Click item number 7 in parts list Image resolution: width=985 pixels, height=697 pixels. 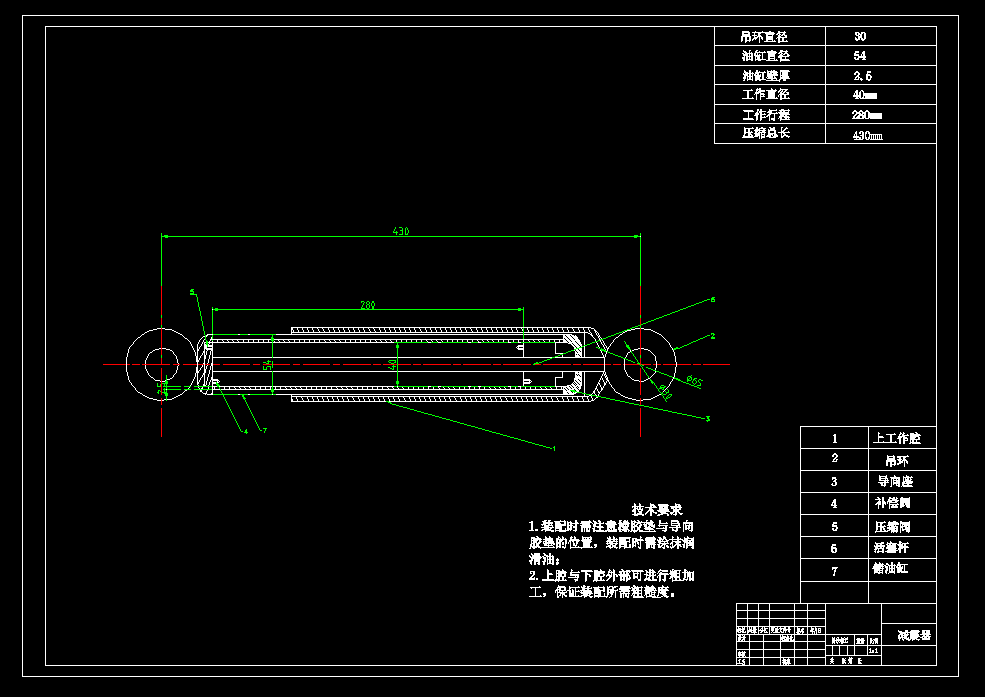834,571
